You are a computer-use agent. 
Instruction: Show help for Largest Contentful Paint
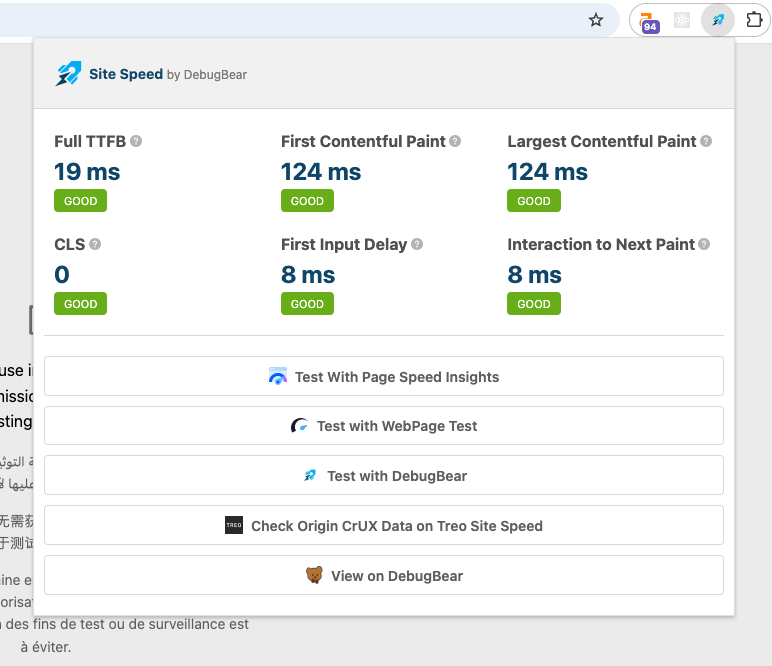pyautogui.click(x=706, y=141)
